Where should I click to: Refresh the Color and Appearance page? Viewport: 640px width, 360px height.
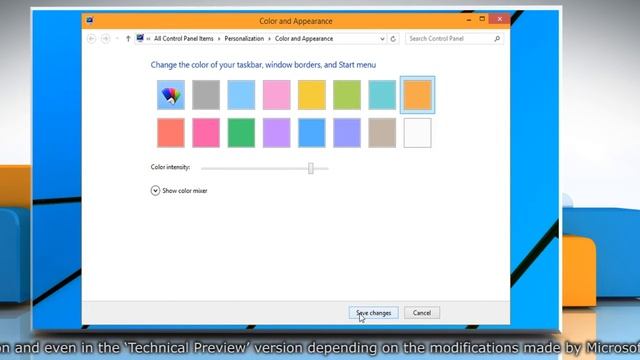point(393,39)
